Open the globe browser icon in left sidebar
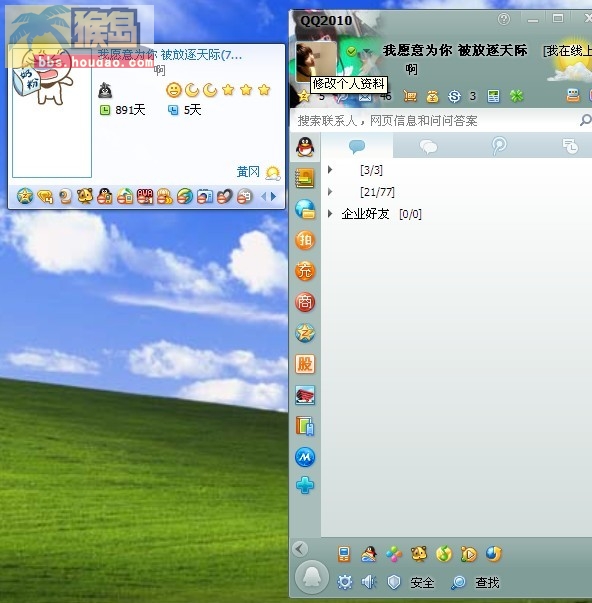The image size is (592, 603). coord(305,209)
